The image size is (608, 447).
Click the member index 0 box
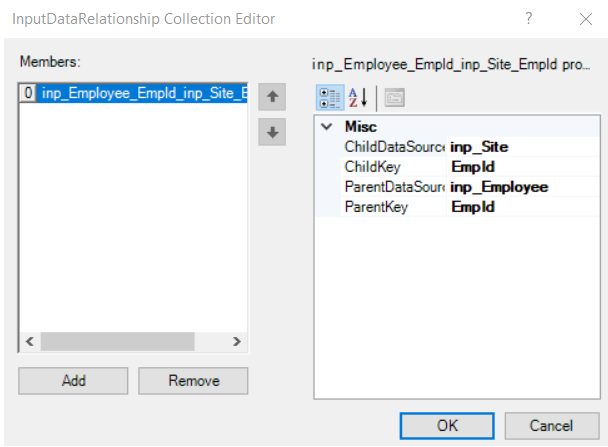28,93
